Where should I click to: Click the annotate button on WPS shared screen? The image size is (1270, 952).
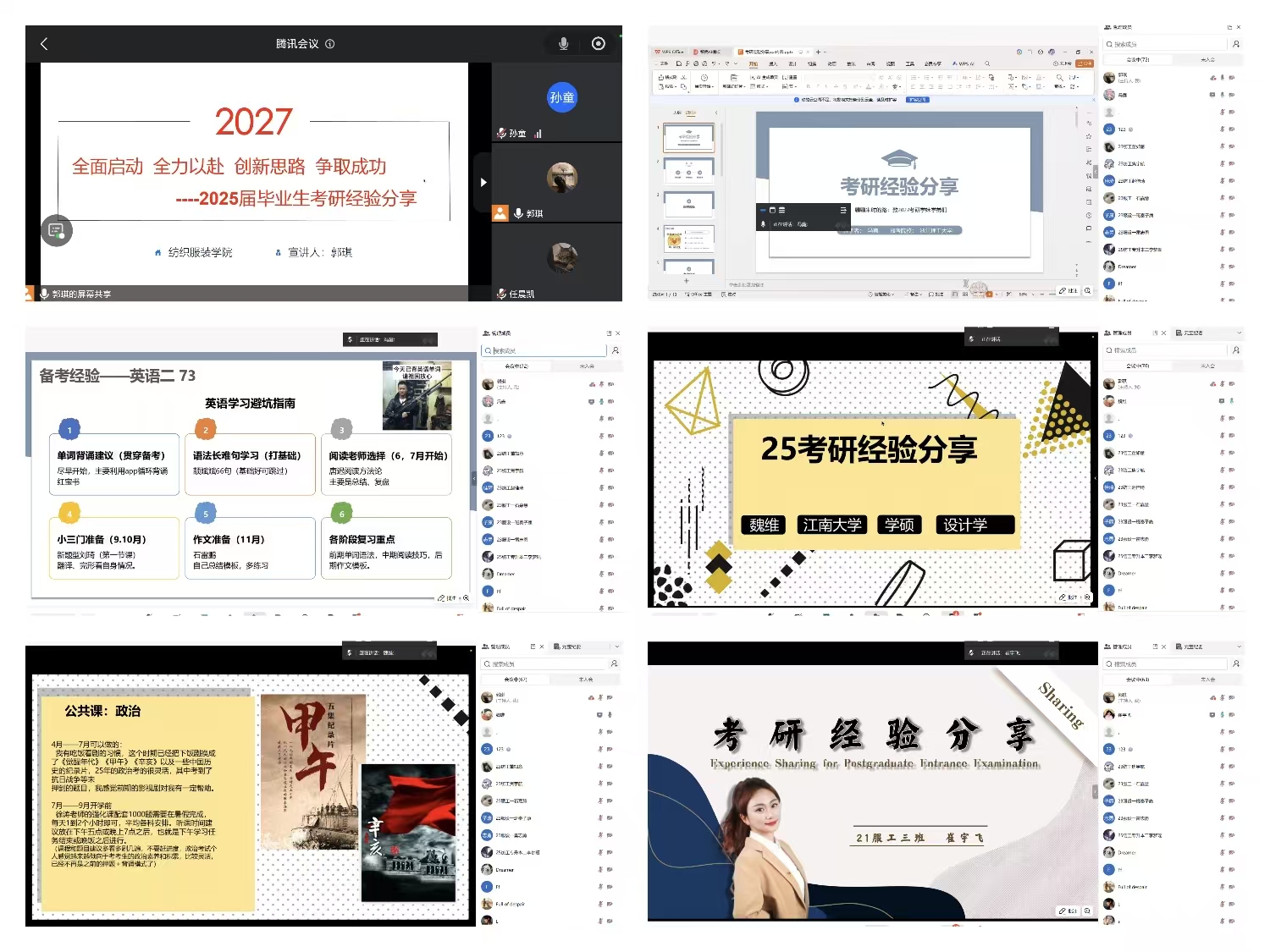coord(1068,290)
